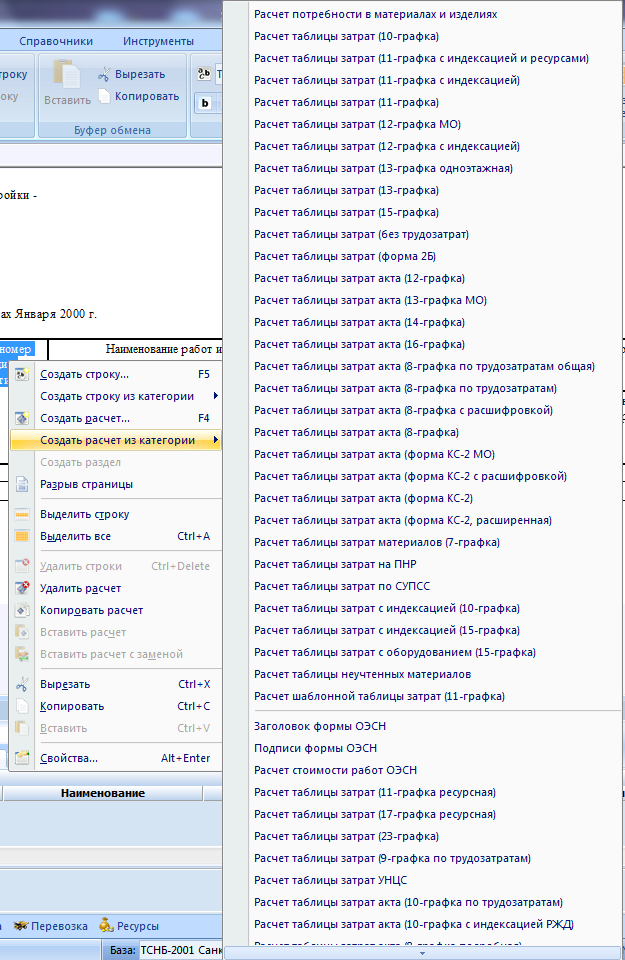
Task: Click the scroll-down arrow at submenu bottom
Action: coord(422,953)
